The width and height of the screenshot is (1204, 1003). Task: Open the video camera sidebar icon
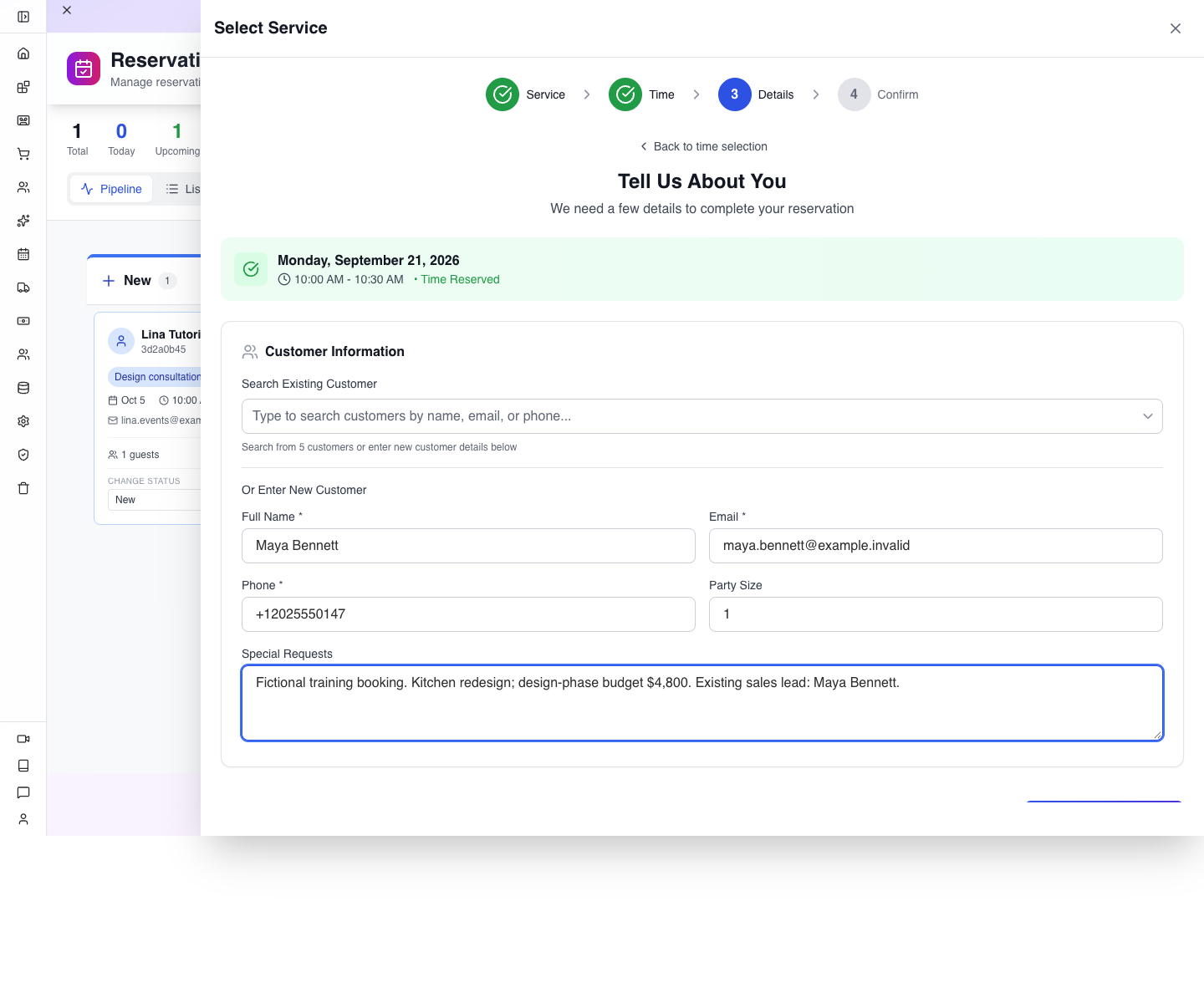click(x=23, y=739)
